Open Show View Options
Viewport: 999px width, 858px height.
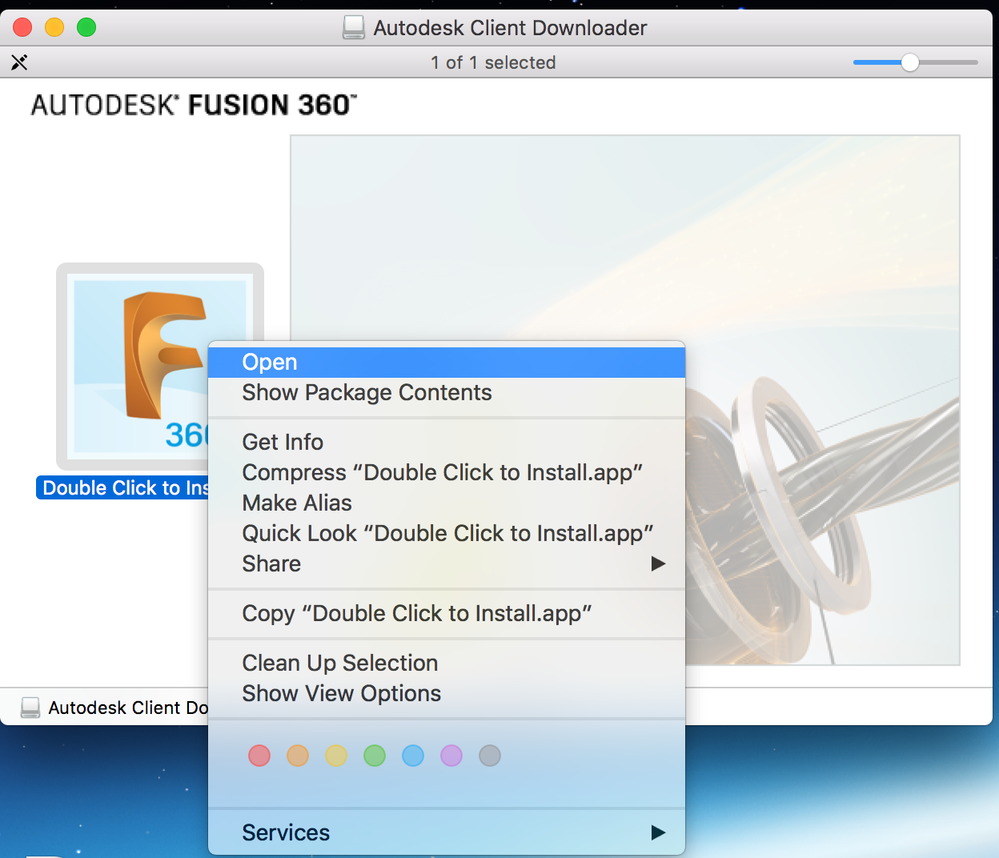coord(447,694)
